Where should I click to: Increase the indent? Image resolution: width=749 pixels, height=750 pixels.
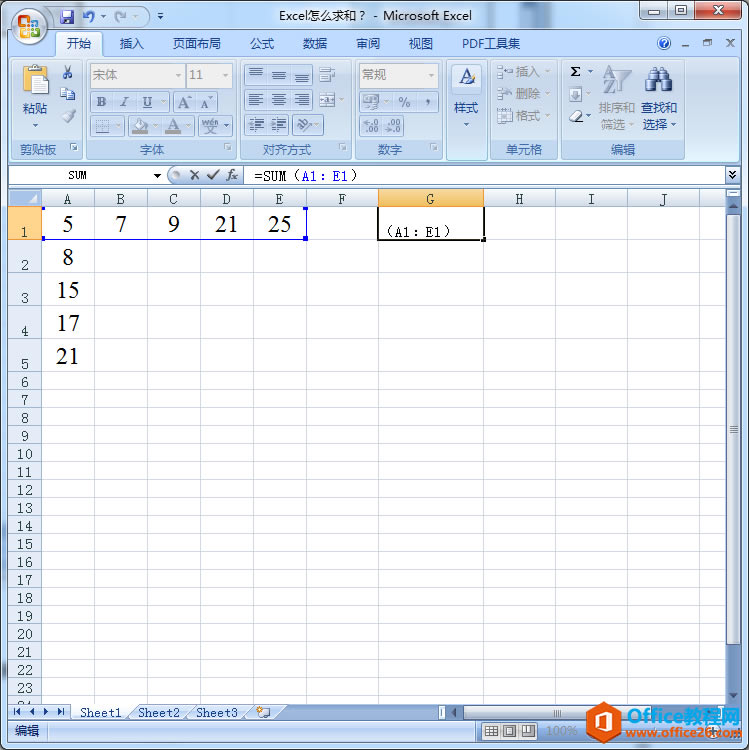279,125
